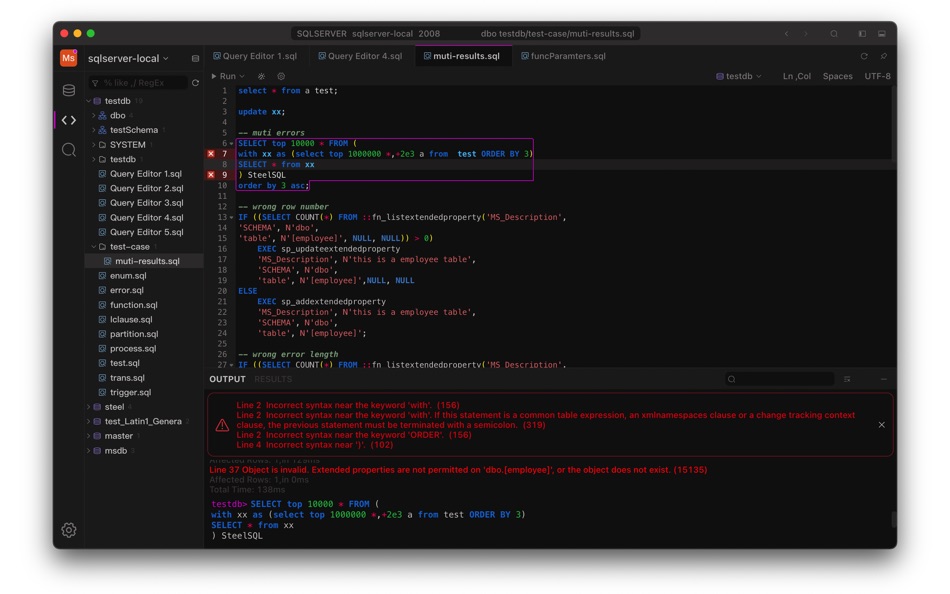Image resolution: width=950 pixels, height=594 pixels.
Task: Click the orange Ms SQL Server logo
Action: 68,58
